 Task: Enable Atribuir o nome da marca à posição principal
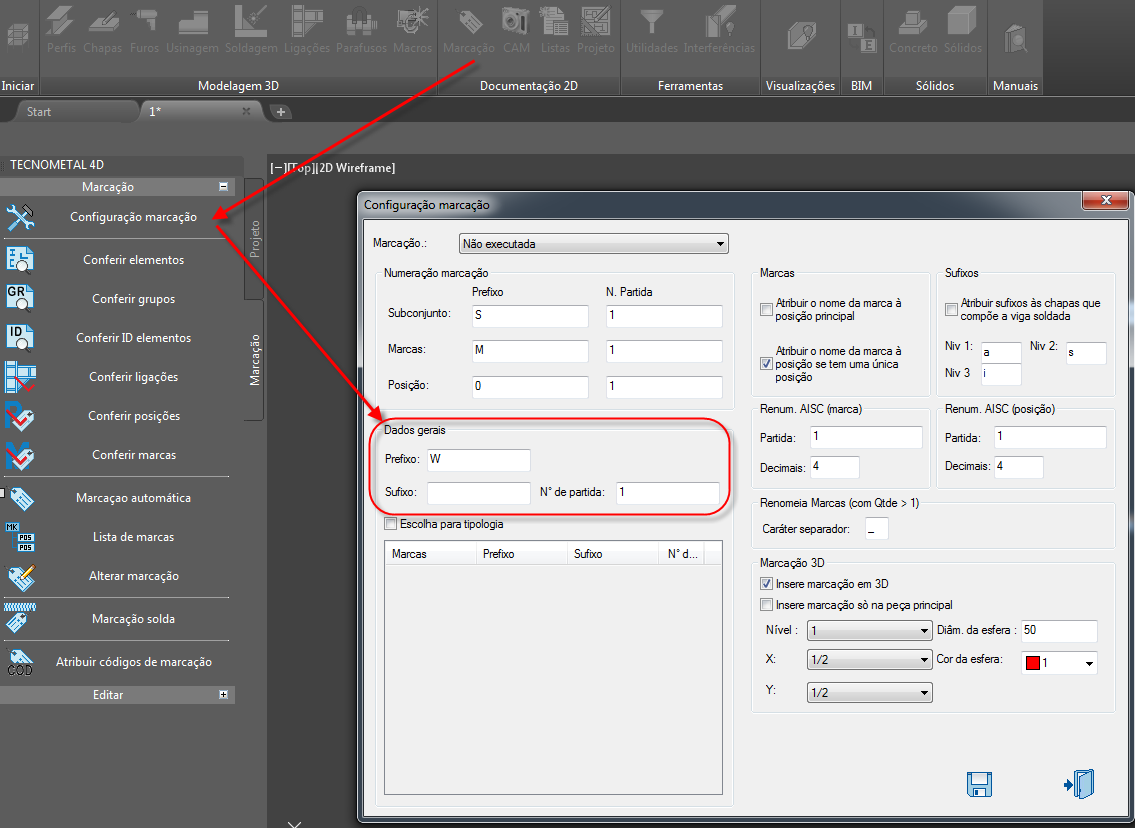click(767, 310)
